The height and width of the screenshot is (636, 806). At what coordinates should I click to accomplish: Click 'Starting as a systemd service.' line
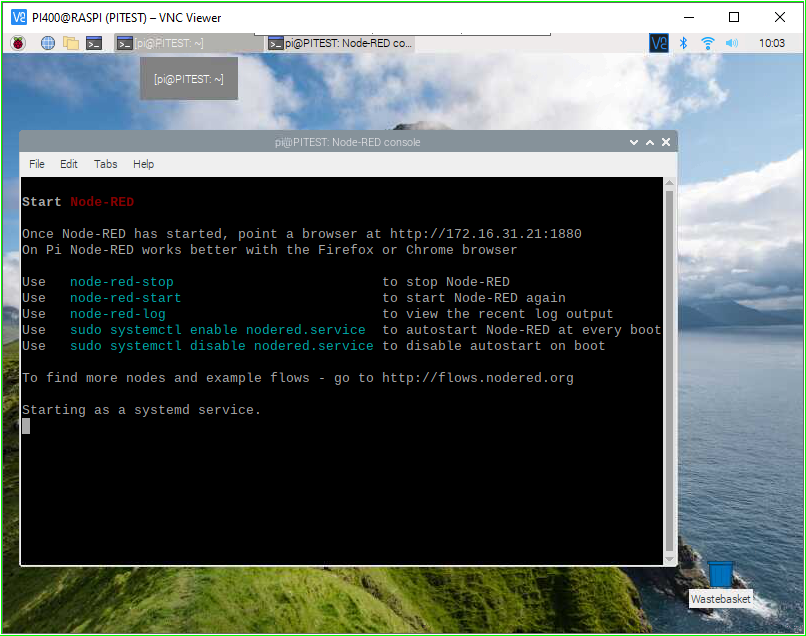pos(141,410)
